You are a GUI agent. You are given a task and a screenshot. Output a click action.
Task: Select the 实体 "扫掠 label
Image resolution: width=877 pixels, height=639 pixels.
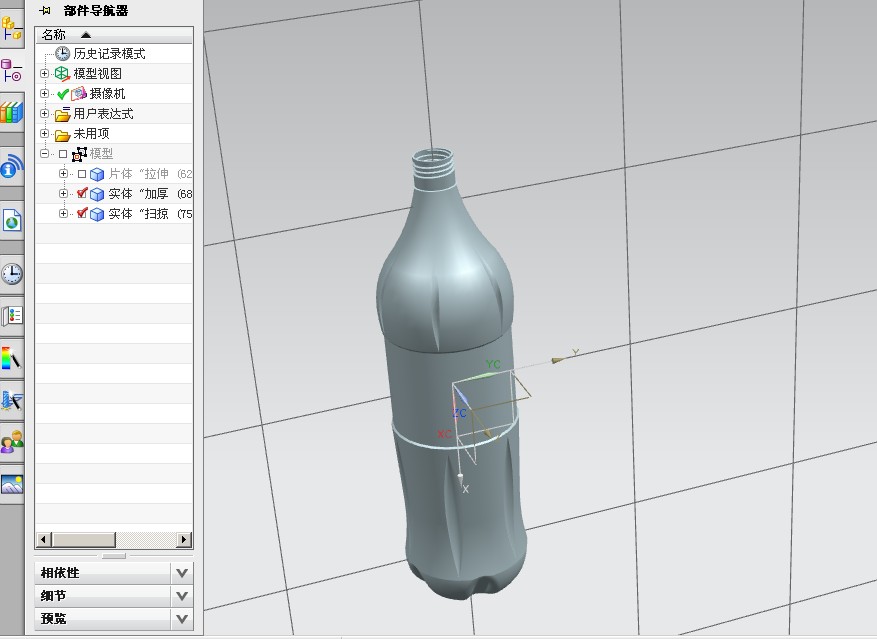click(138, 214)
